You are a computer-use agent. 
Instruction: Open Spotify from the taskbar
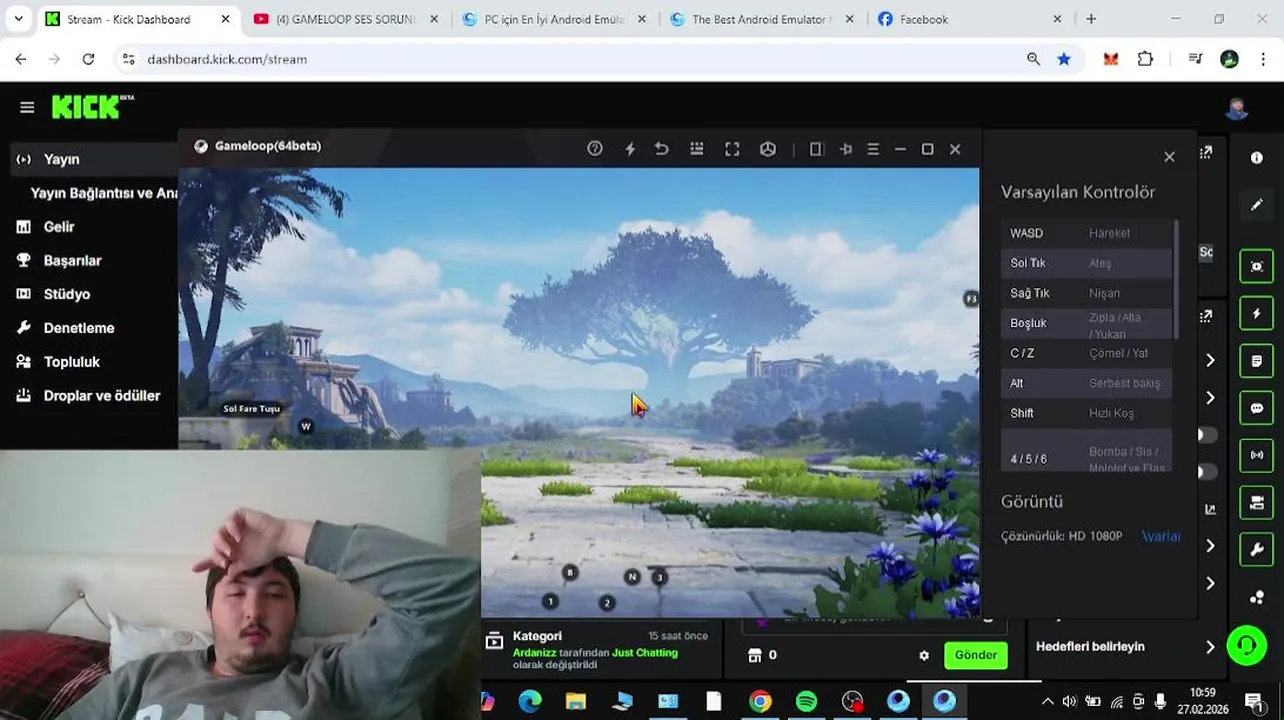click(x=806, y=701)
